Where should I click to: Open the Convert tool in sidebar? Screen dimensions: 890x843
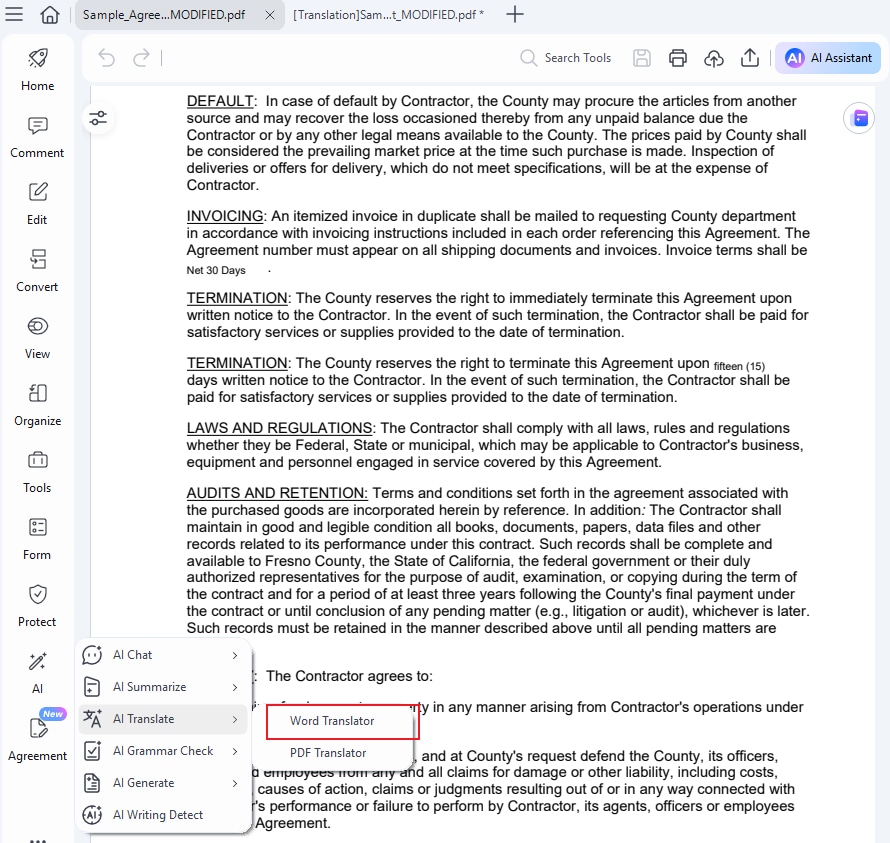click(x=37, y=271)
